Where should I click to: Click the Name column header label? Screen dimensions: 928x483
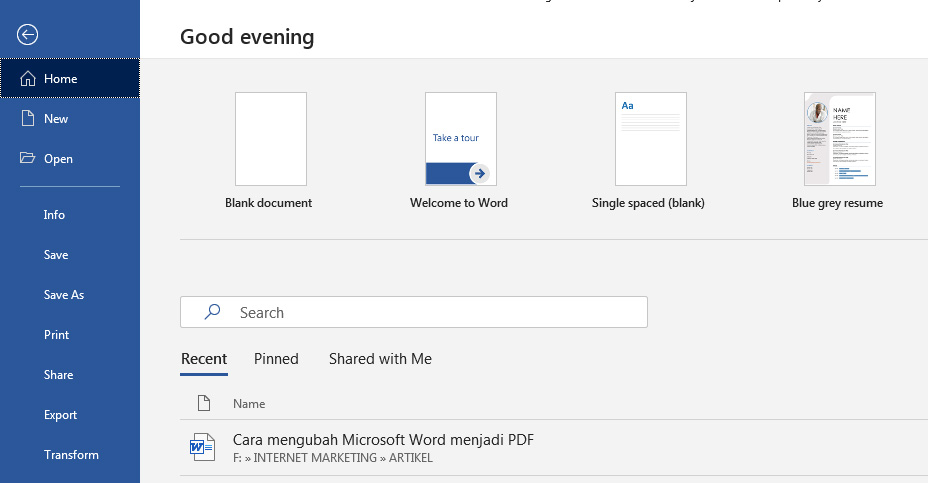[x=249, y=404]
